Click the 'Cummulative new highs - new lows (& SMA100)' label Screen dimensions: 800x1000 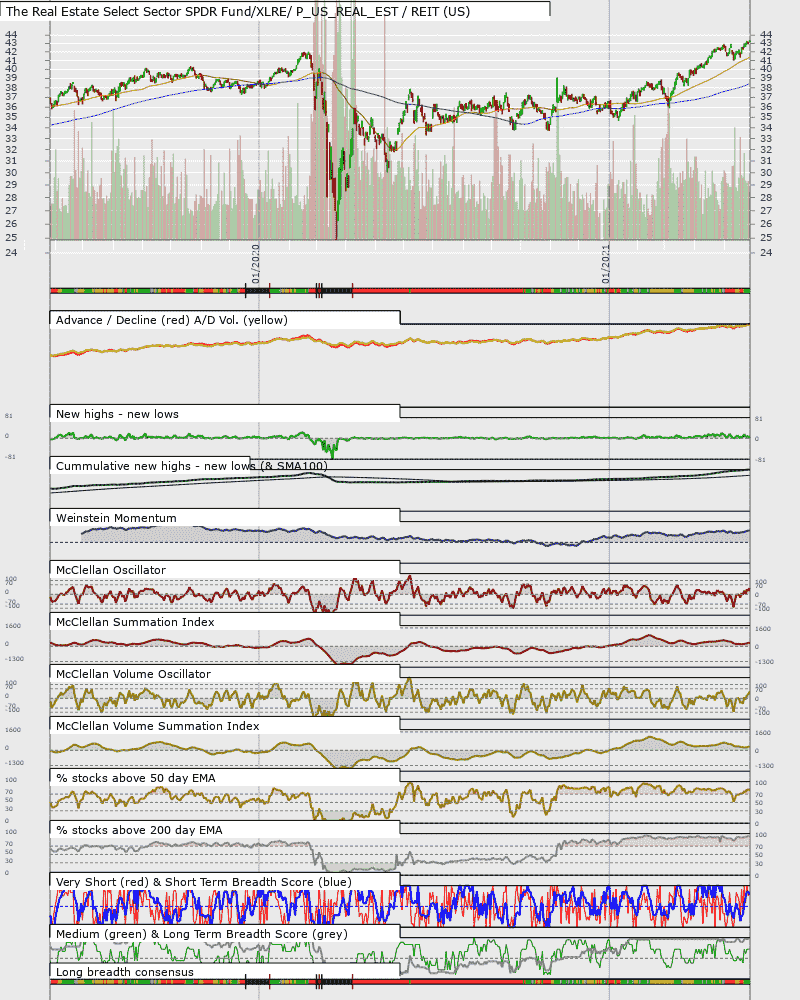(x=191, y=466)
